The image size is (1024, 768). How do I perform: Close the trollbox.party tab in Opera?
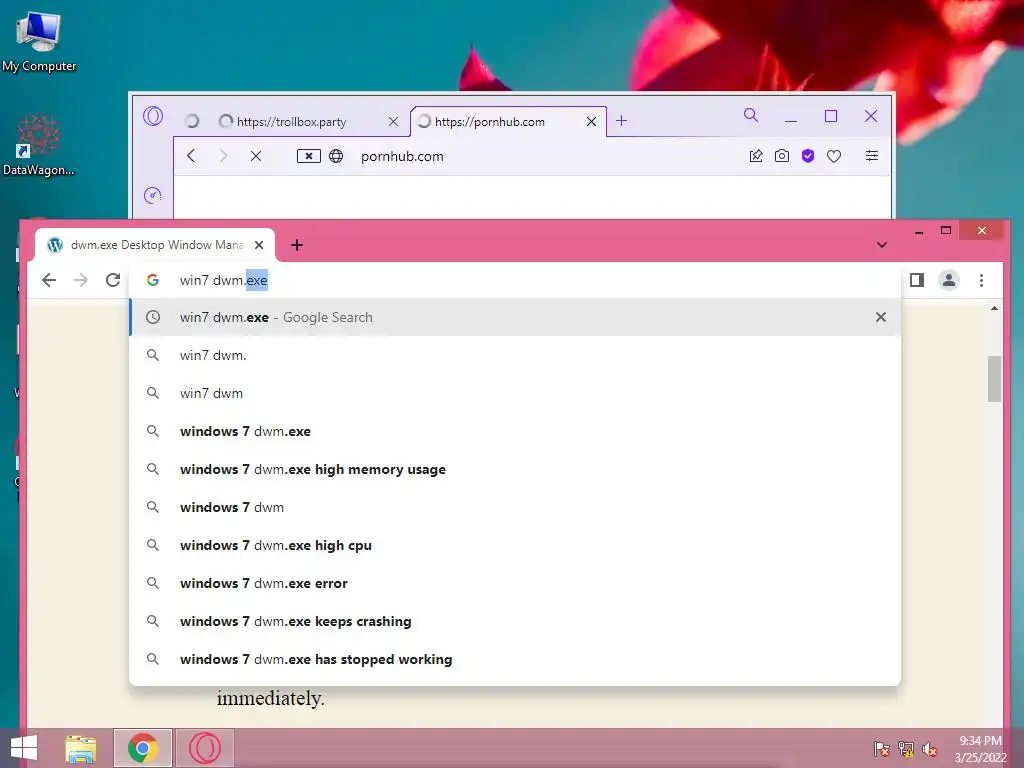tap(393, 121)
